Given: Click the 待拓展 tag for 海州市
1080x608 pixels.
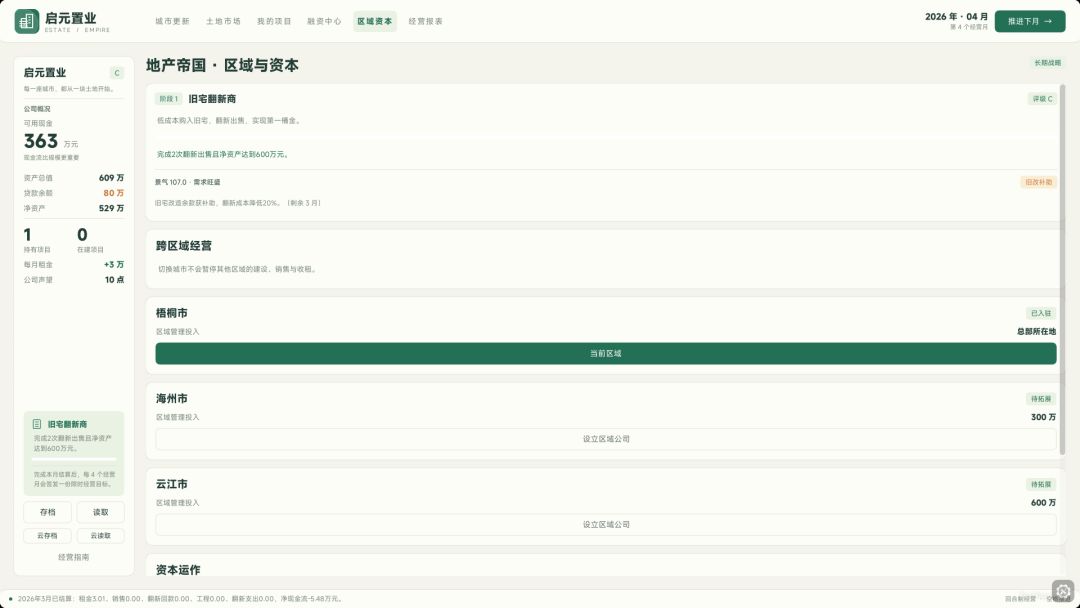Looking at the screenshot, I should [1041, 399].
